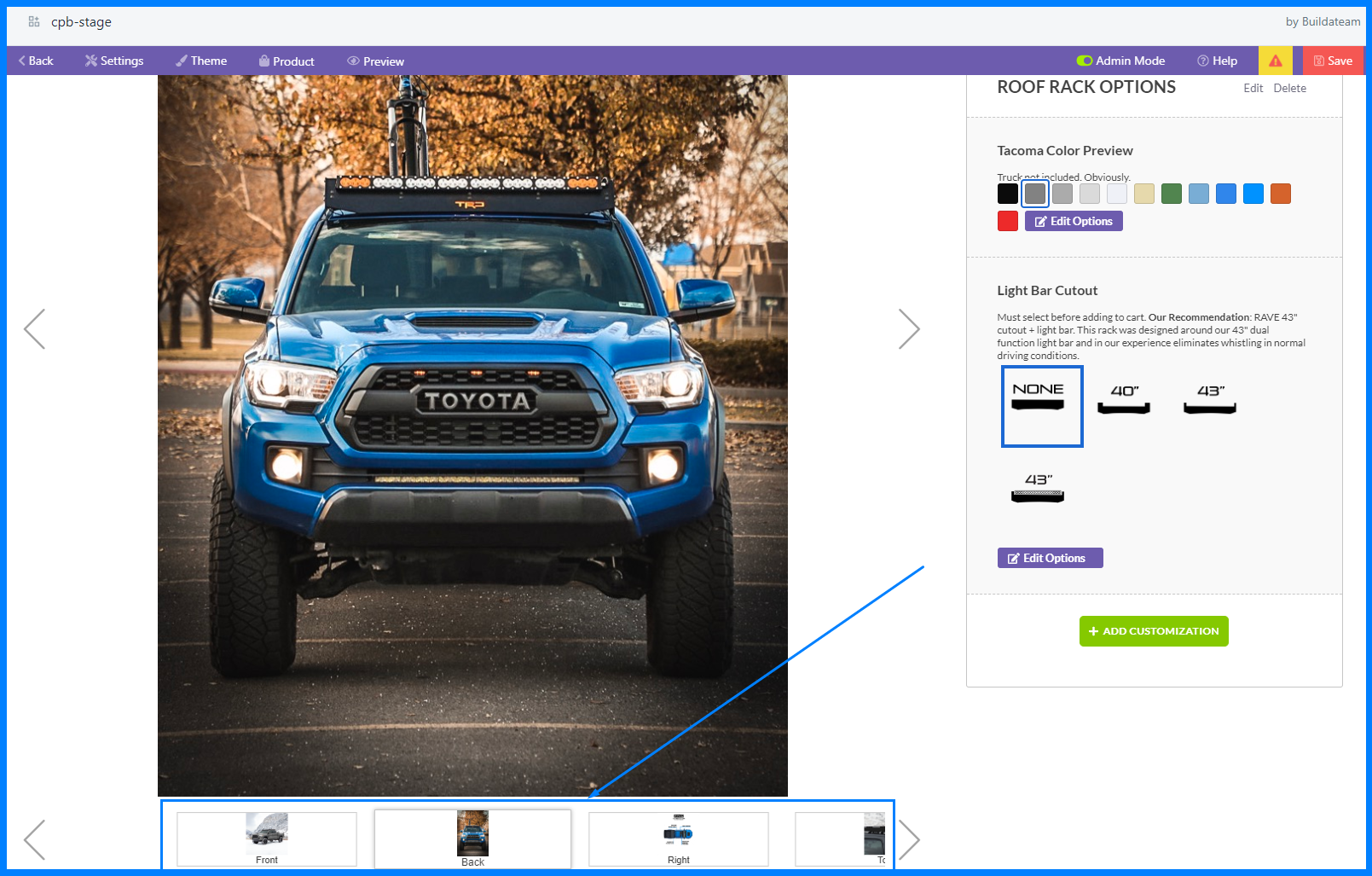Open the Theme menu
The width and height of the screenshot is (1372, 876).
201,61
